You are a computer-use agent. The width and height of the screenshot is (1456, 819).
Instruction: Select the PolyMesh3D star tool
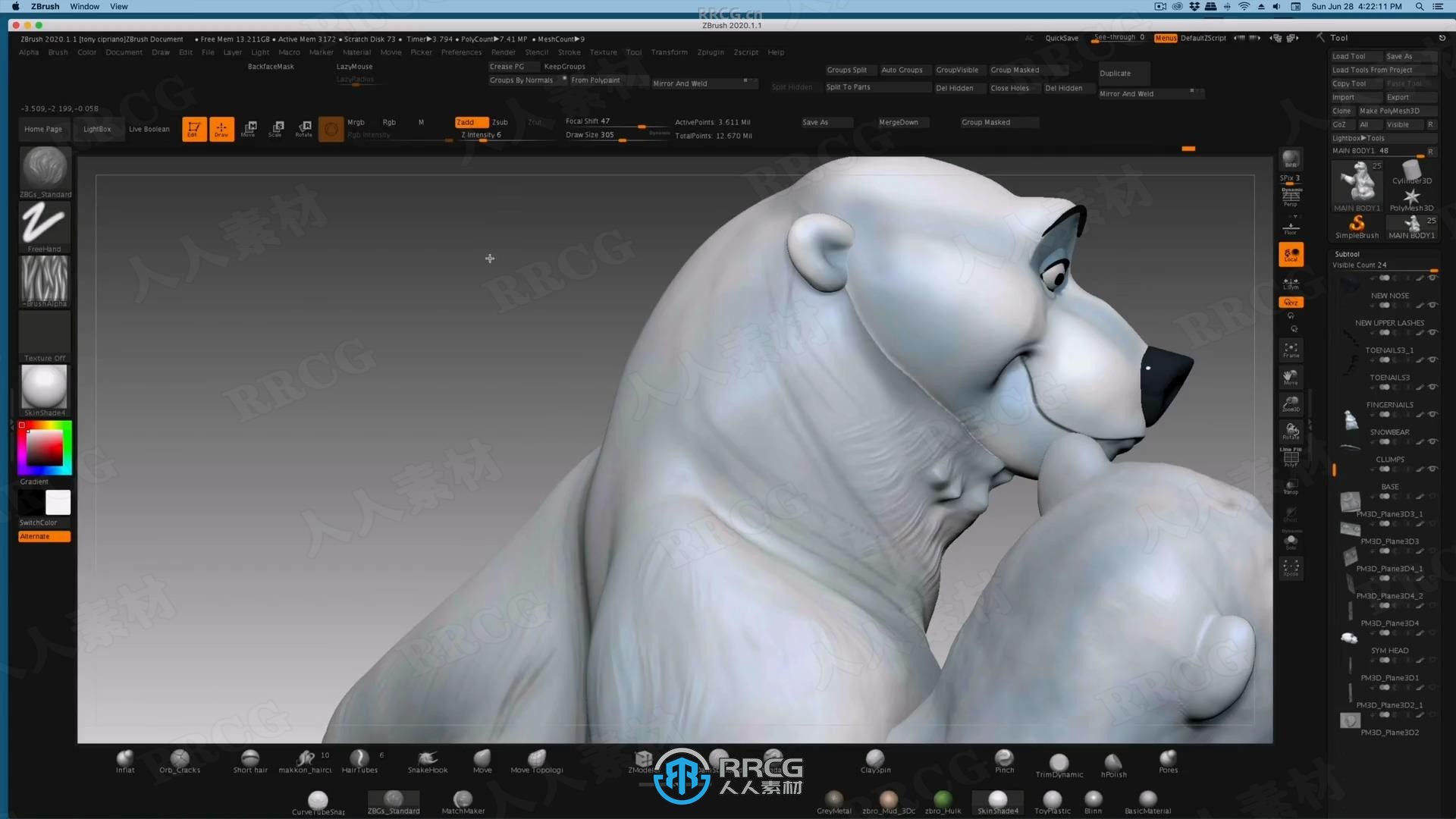tap(1411, 200)
